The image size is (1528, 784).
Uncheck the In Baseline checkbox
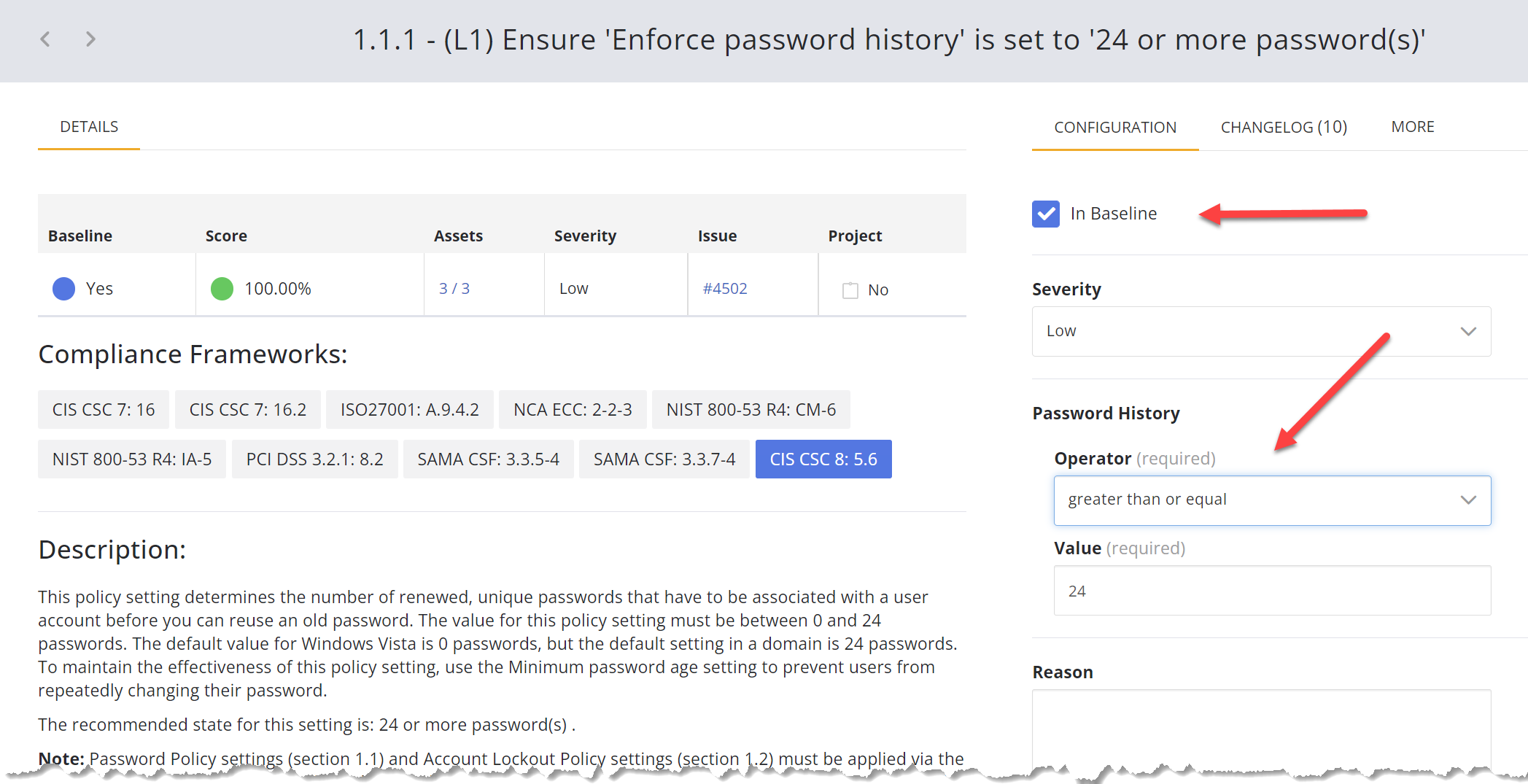(x=1046, y=214)
